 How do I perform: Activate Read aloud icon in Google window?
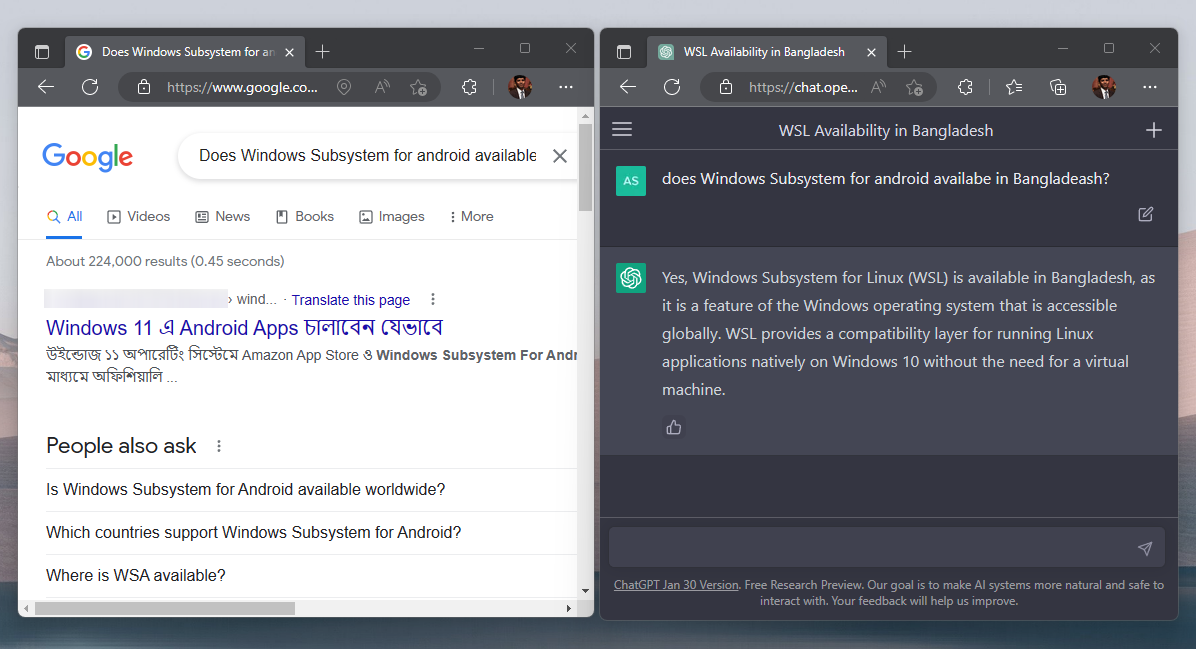coord(382,87)
